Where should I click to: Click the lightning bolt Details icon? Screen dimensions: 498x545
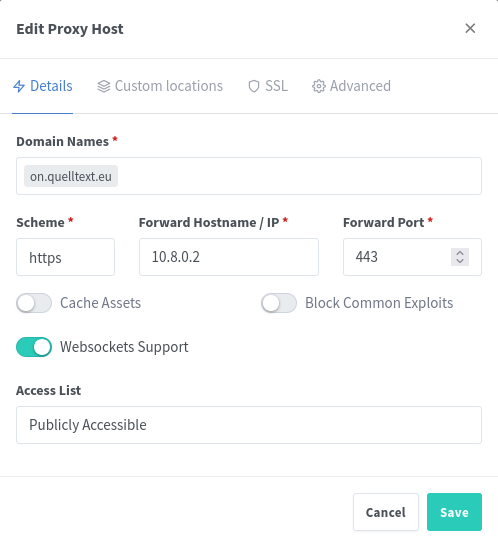19,86
